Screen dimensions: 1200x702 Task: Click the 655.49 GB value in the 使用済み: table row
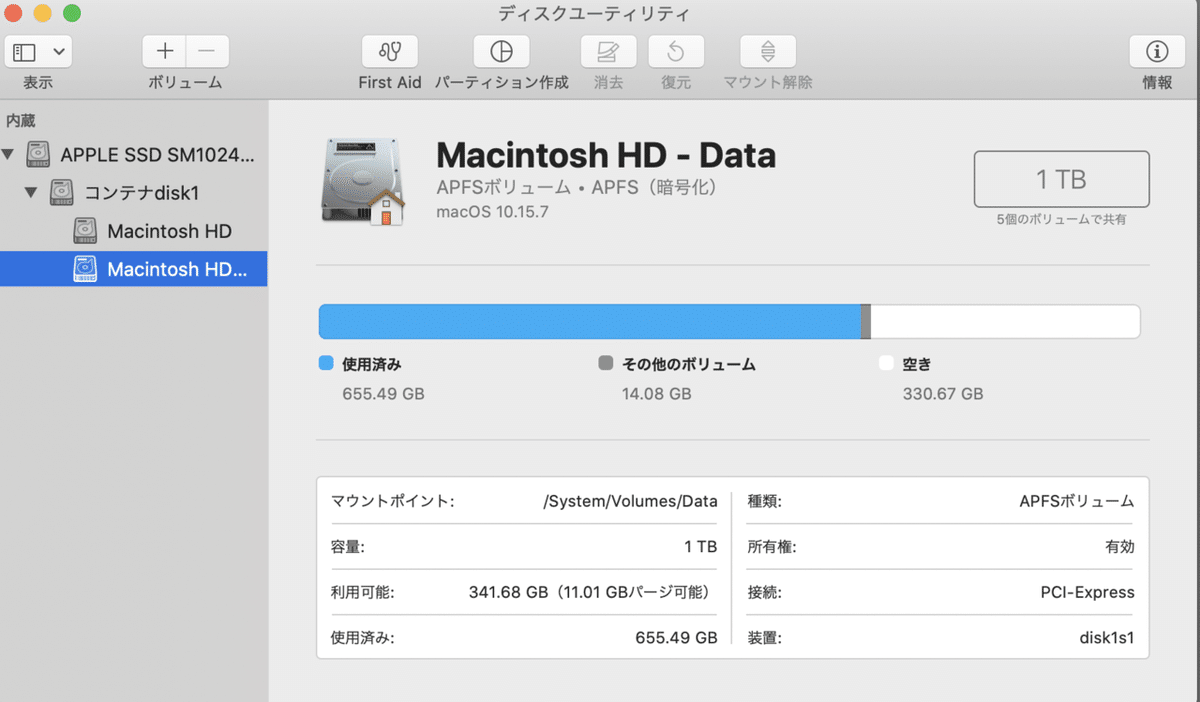pyautogui.click(x=676, y=637)
